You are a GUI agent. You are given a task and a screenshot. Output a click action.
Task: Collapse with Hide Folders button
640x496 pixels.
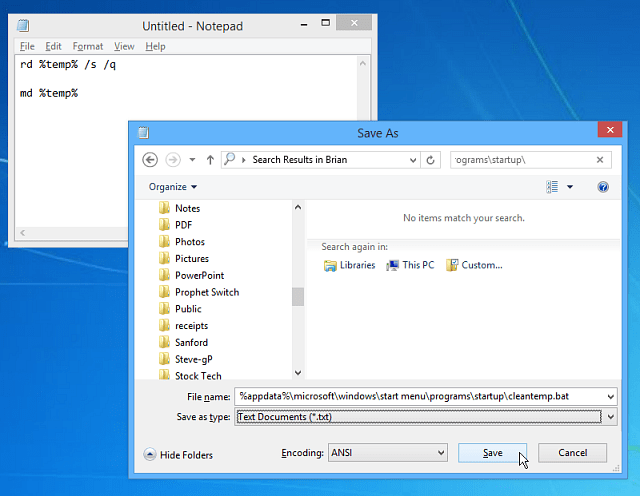click(x=178, y=454)
